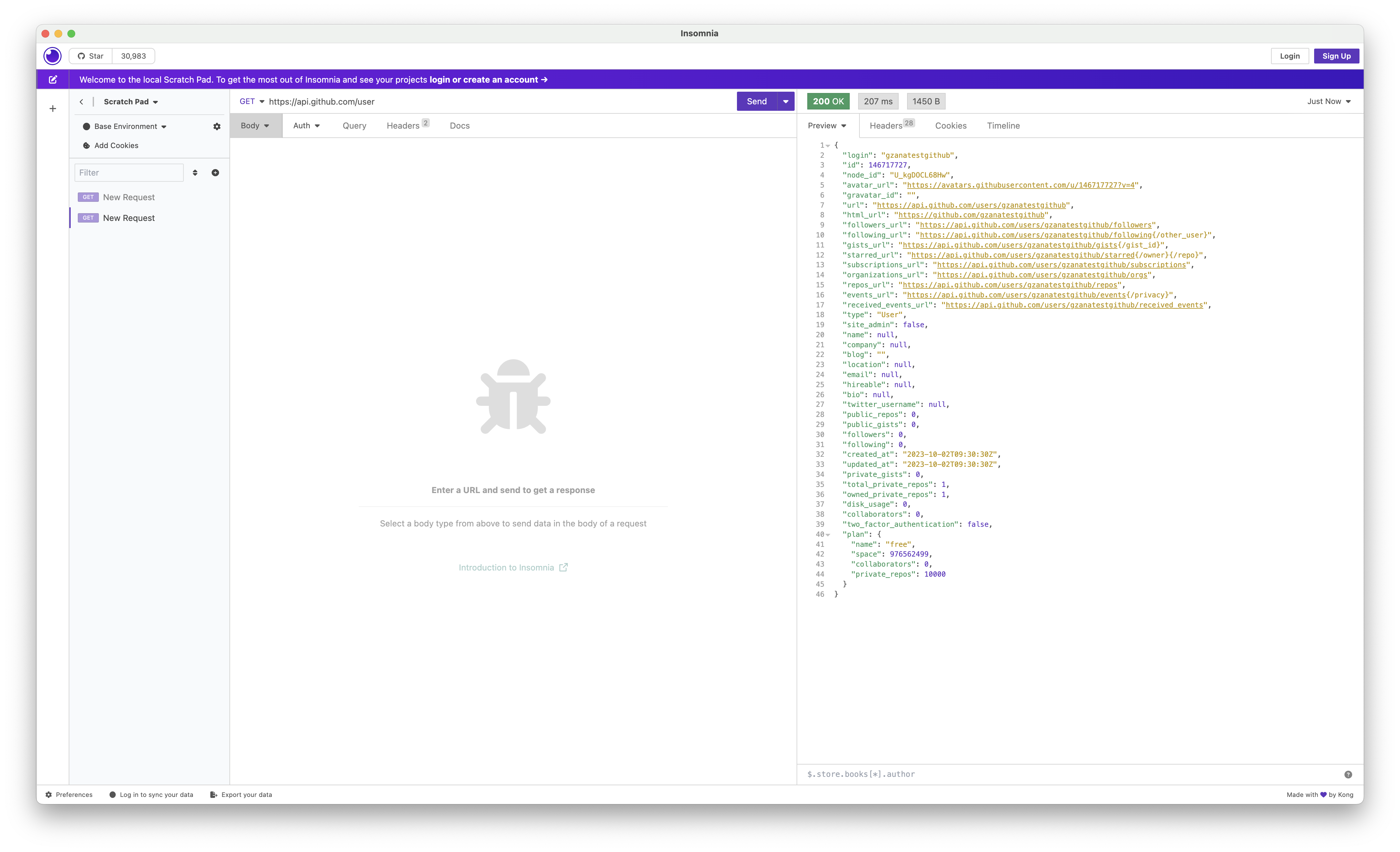The height and width of the screenshot is (852, 1400).
Task: Open the Scratch Pad dropdown
Action: (x=131, y=102)
